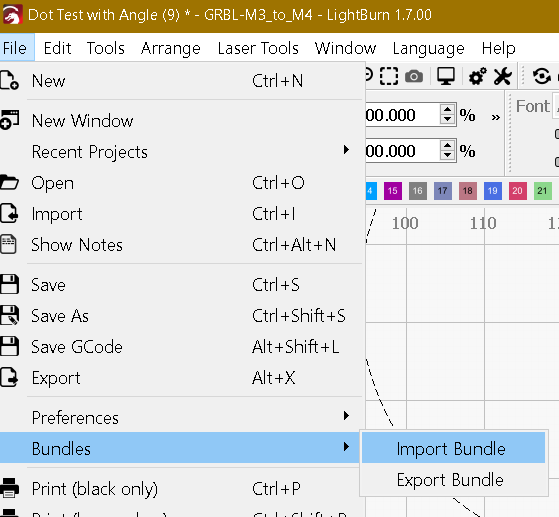Open the gears settings toolbar icon
Viewport: 559px width, 517px height.
coord(477,76)
